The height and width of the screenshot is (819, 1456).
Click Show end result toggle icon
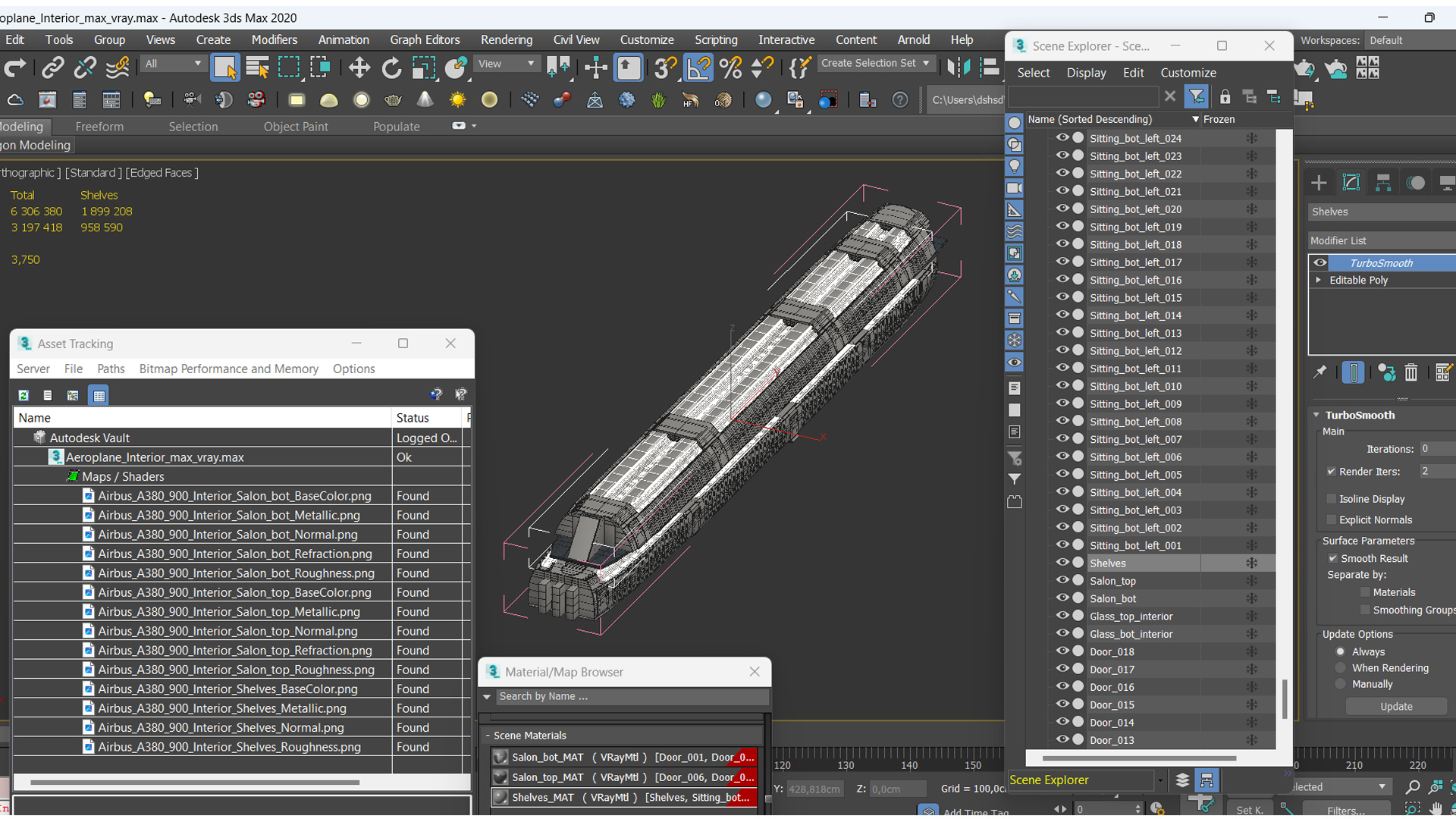click(x=1353, y=372)
